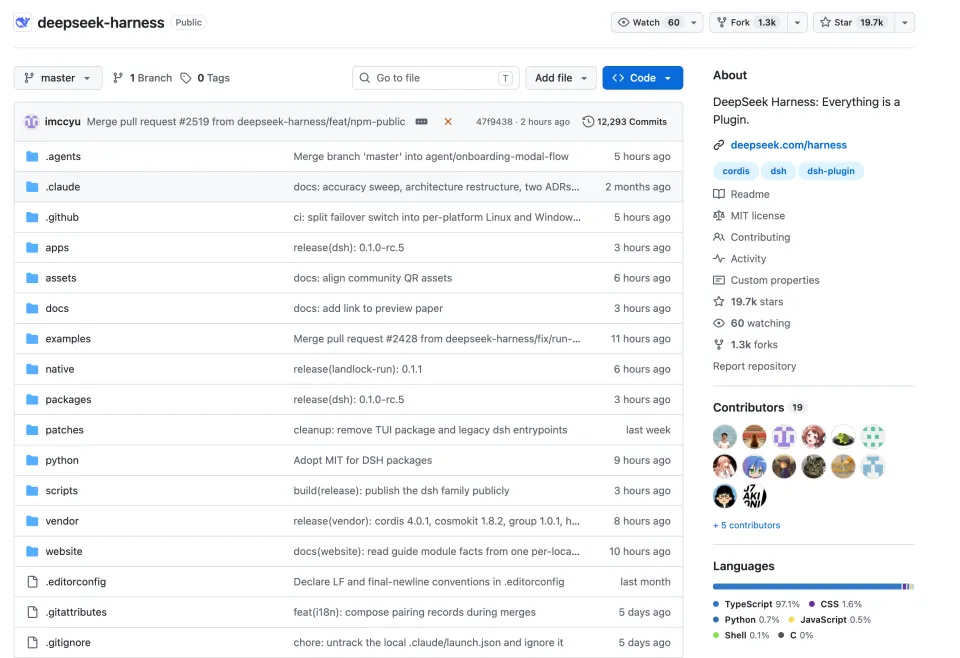The width and height of the screenshot is (960, 658).
Task: Click the branch icon beside 1 Branch
Action: click(118, 78)
